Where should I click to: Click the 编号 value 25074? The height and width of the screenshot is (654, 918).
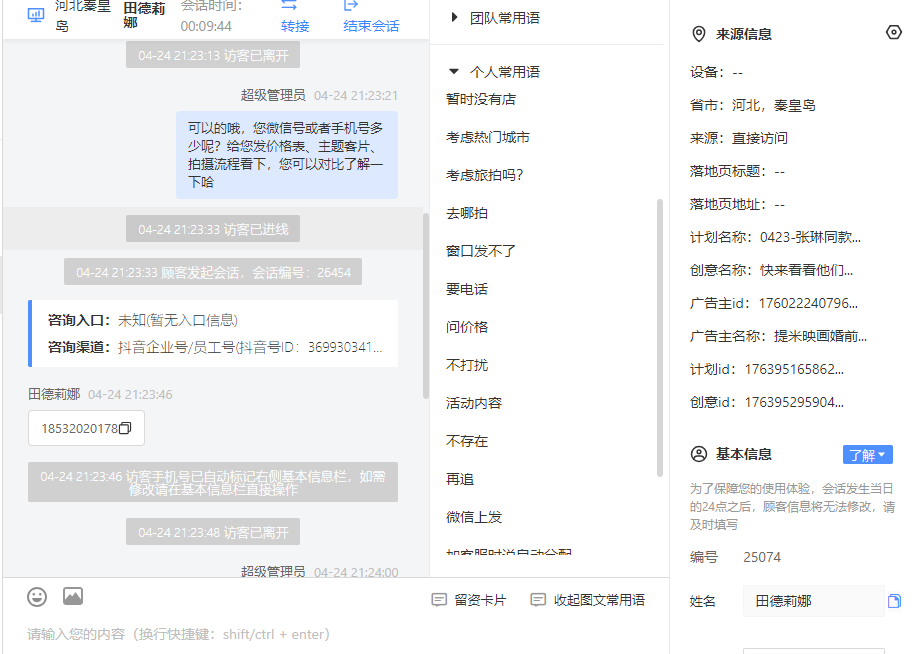(762, 557)
